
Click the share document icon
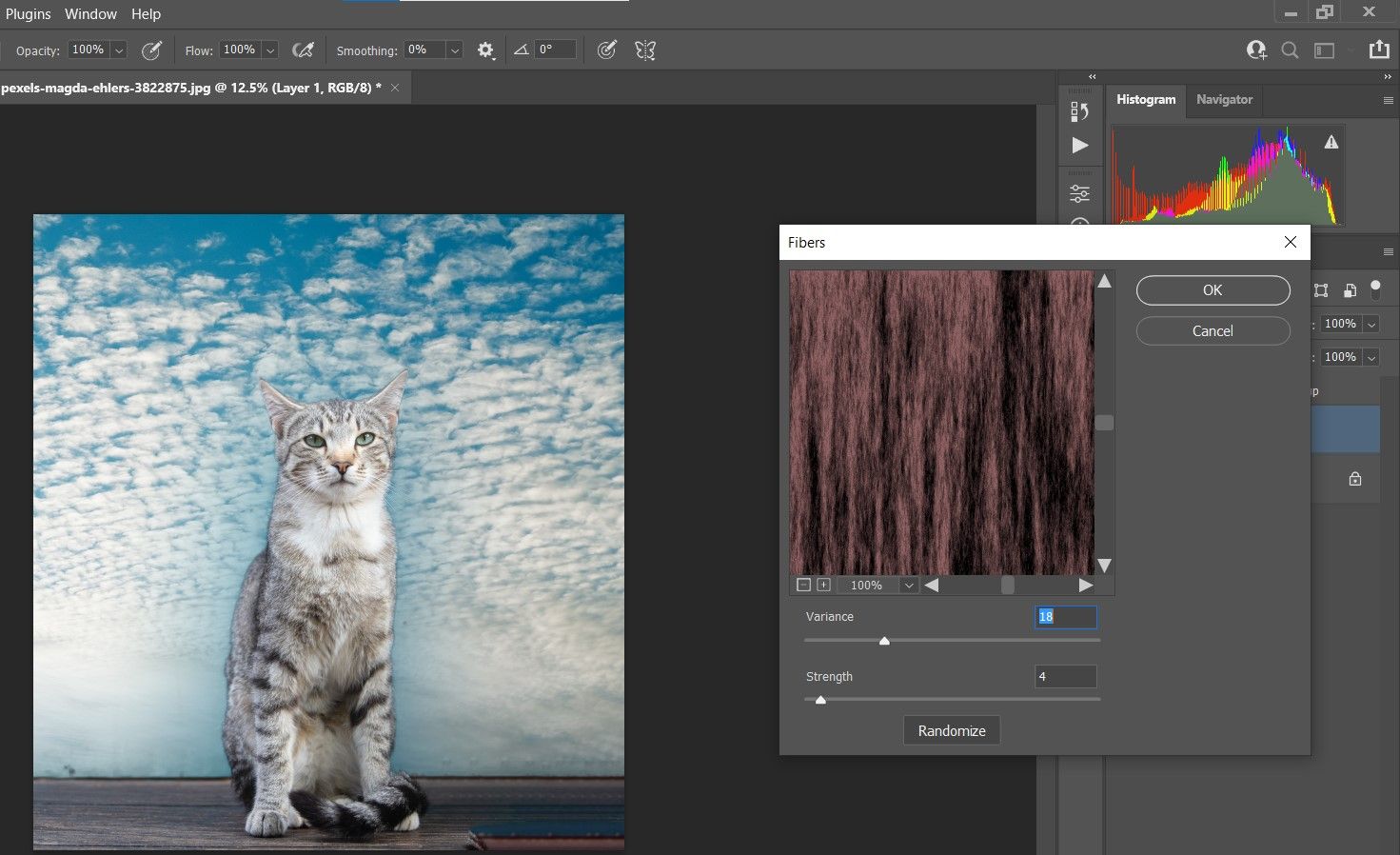coord(1378,50)
